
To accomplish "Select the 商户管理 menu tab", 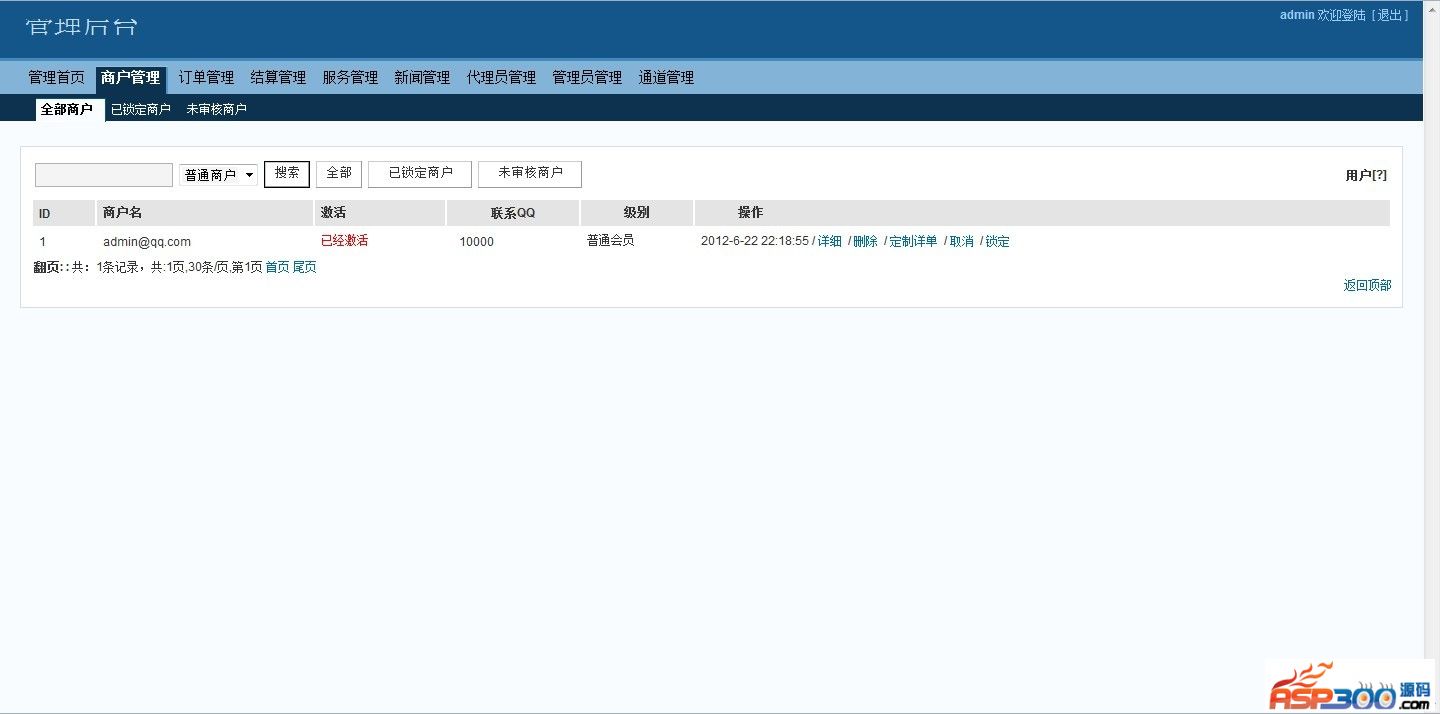I will point(131,78).
